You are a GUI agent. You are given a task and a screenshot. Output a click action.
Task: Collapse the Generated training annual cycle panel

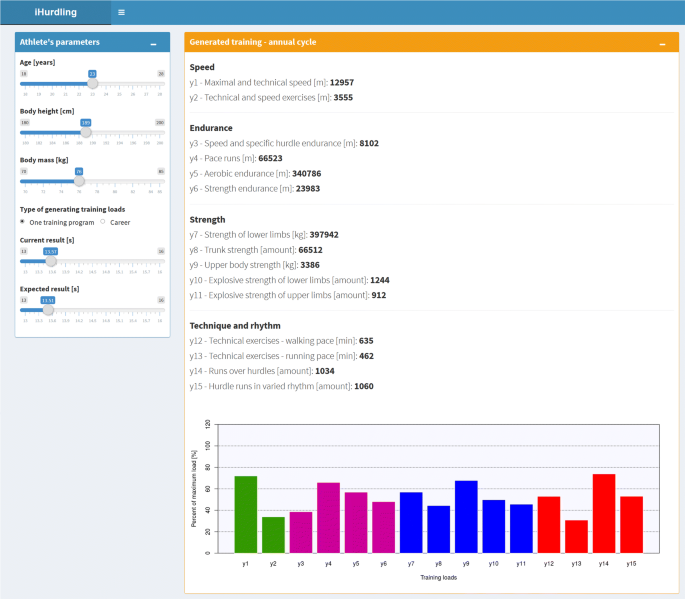(662, 43)
